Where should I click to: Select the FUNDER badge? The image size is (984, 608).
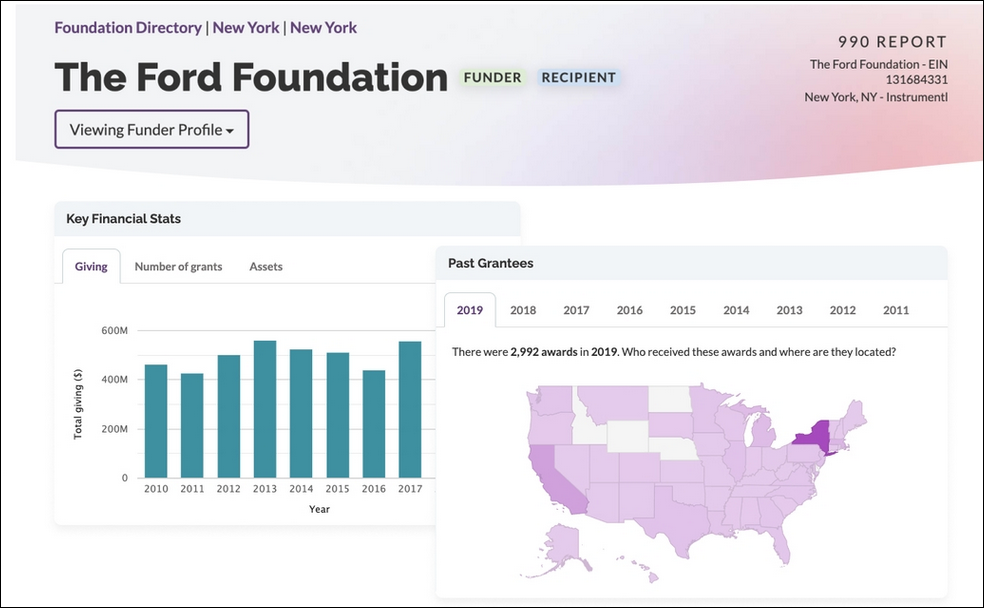(x=492, y=77)
